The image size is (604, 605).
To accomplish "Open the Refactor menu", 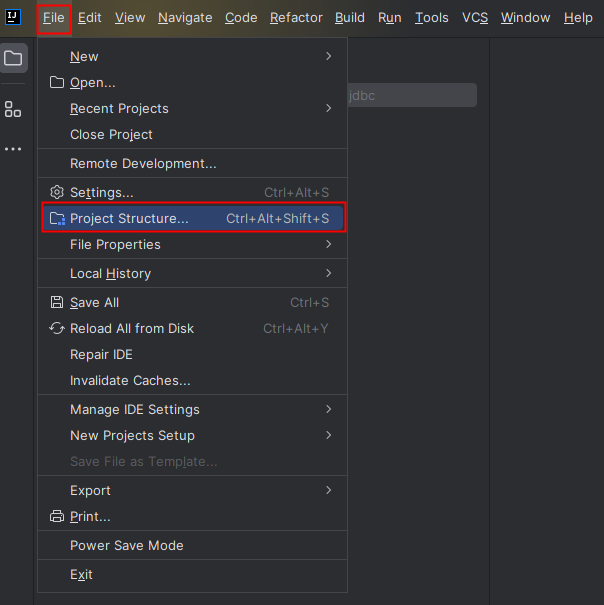I will coord(296,17).
